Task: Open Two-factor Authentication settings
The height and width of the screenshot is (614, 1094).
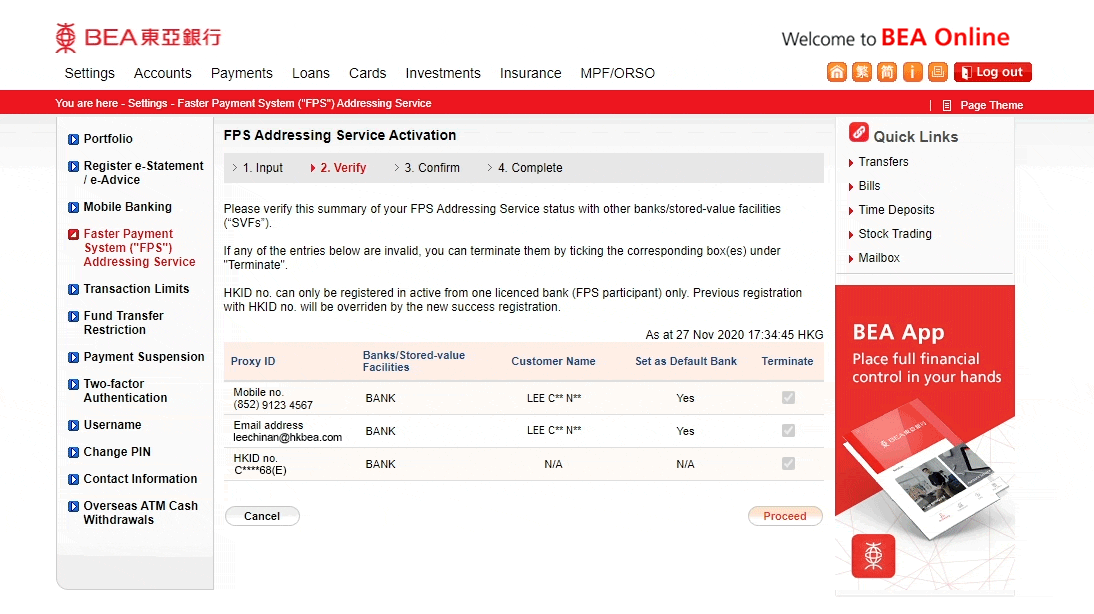Action: tap(125, 391)
